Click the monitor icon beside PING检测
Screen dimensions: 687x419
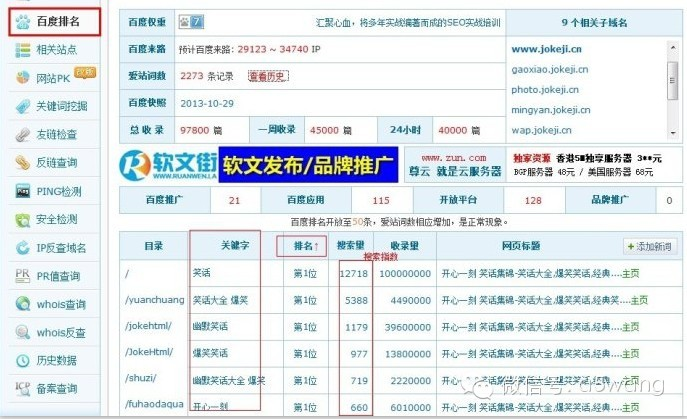point(23,192)
